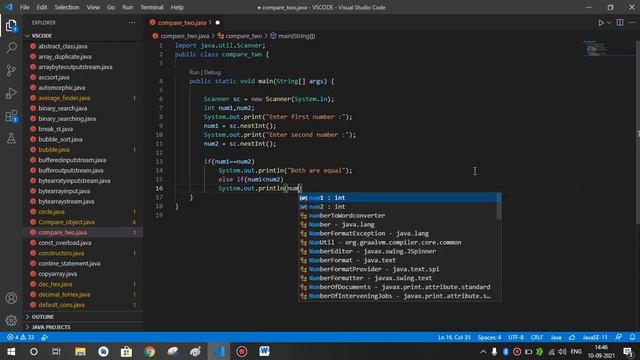
Task: Open constructors.java file
Action: tap(61, 253)
